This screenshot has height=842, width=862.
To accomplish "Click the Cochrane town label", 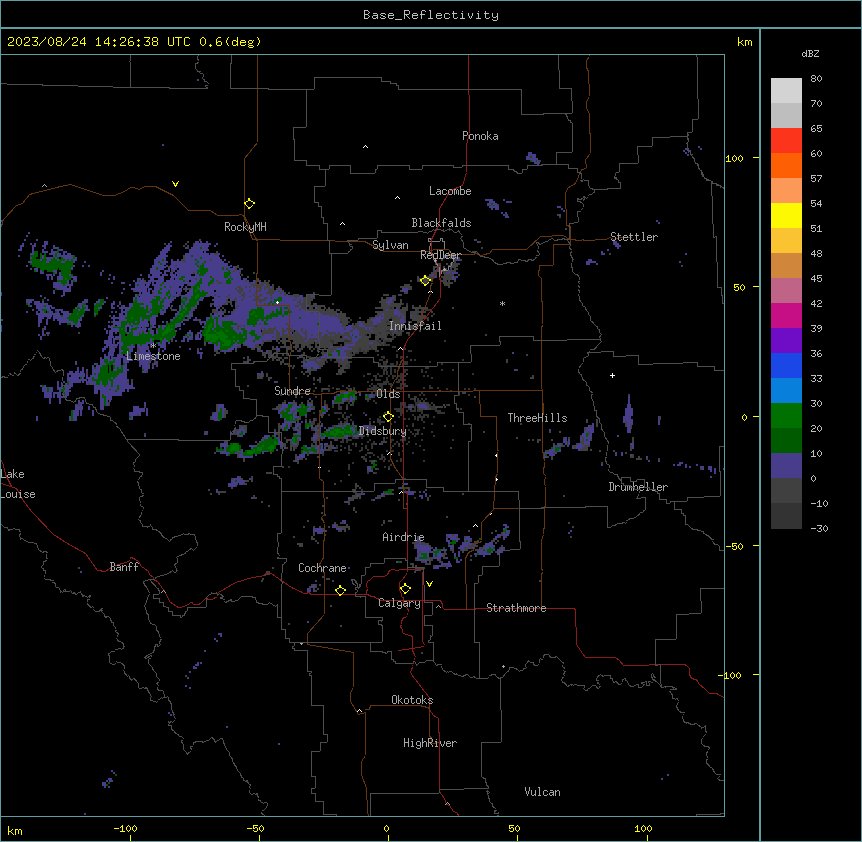I will (322, 568).
